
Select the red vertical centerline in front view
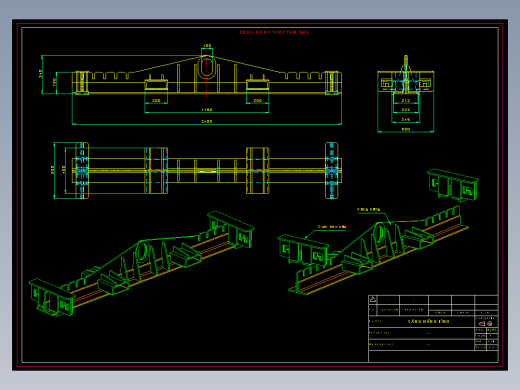click(207, 74)
